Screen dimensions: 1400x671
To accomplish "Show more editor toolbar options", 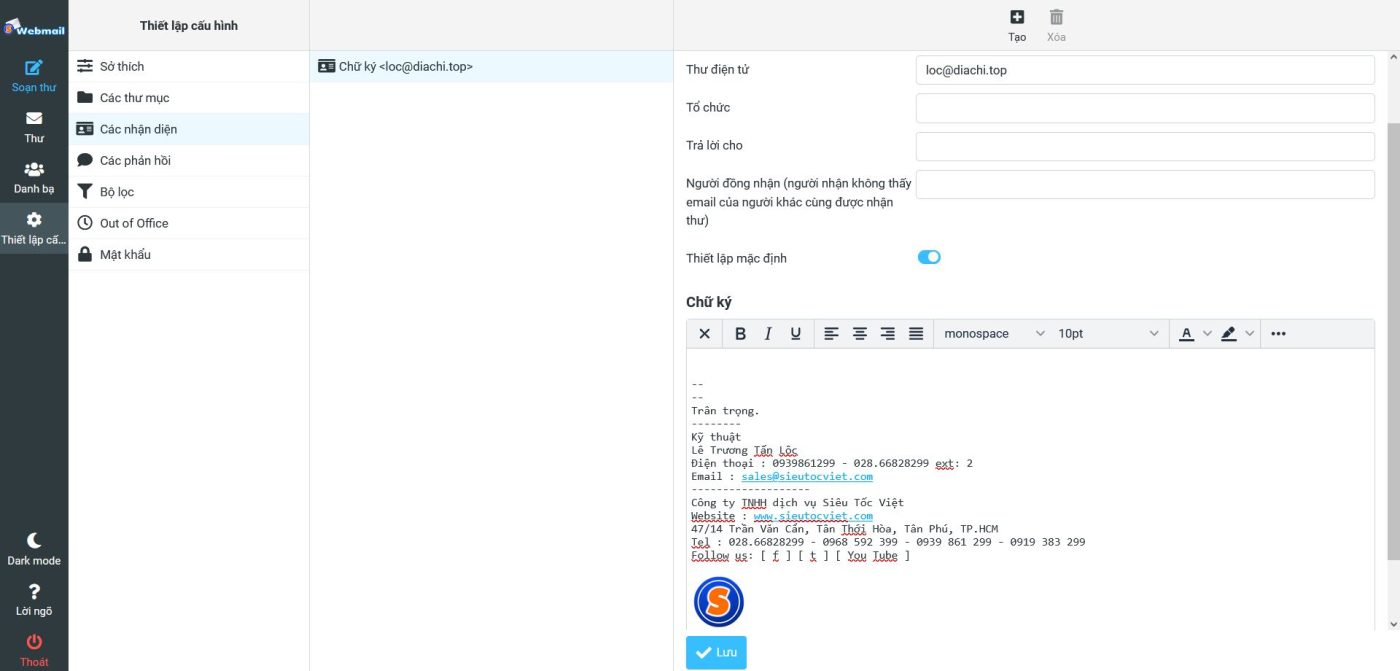I will click(x=1278, y=334).
